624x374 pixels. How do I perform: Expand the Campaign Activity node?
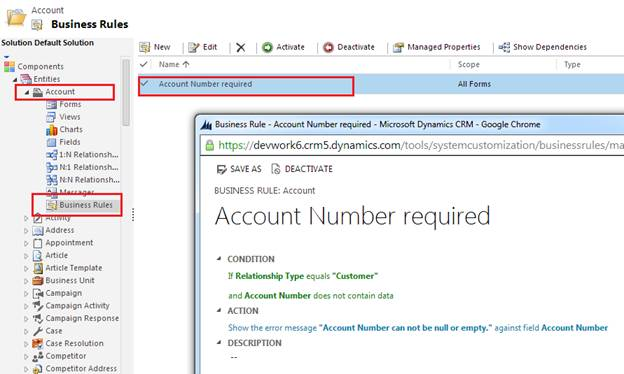coord(26,306)
